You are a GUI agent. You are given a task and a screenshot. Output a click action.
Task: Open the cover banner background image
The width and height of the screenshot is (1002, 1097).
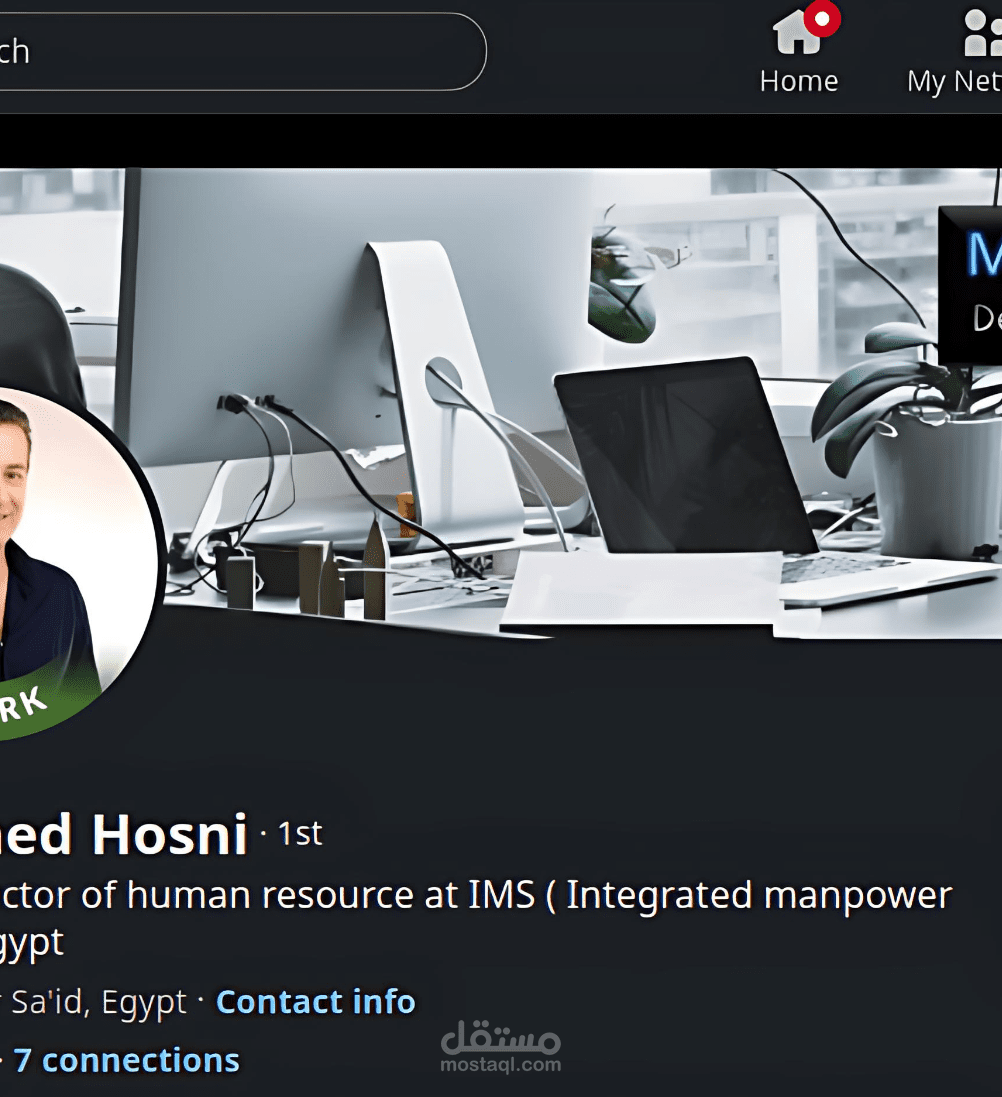tap(501, 403)
